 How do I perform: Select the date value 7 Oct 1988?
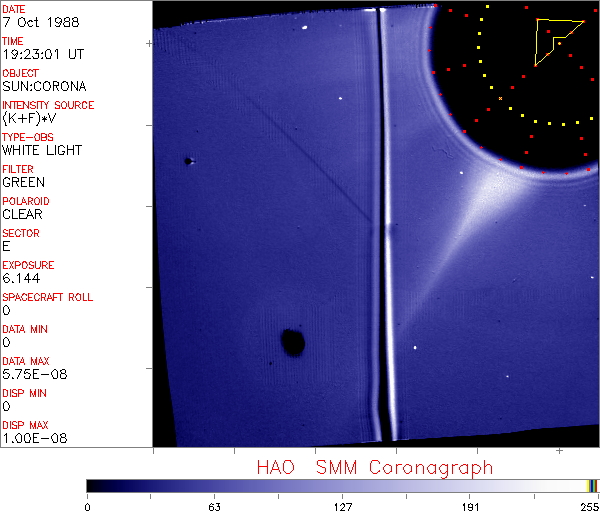tap(36, 23)
